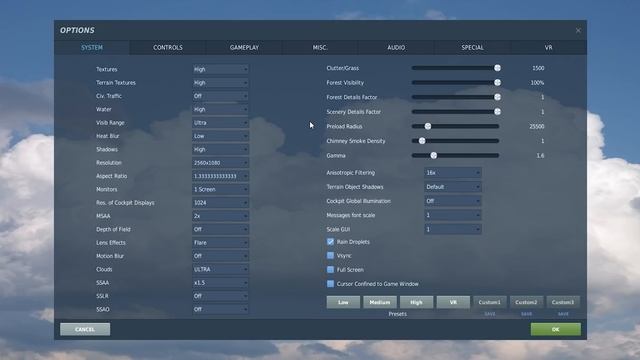
Task: Open the Water quality dropdown
Action: [x=220, y=109]
